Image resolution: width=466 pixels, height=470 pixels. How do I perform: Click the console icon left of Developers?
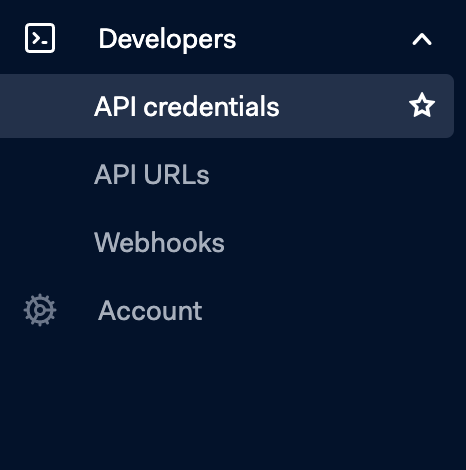pos(40,38)
